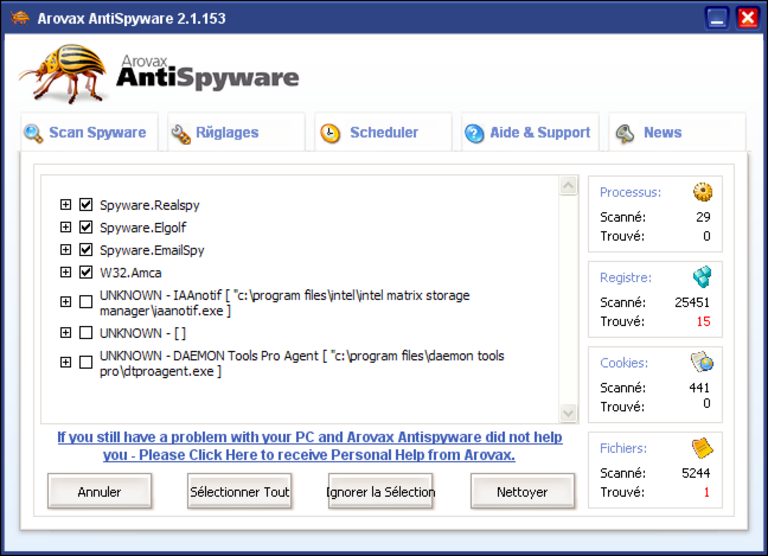Open the Aide & Support tab

tap(530, 132)
